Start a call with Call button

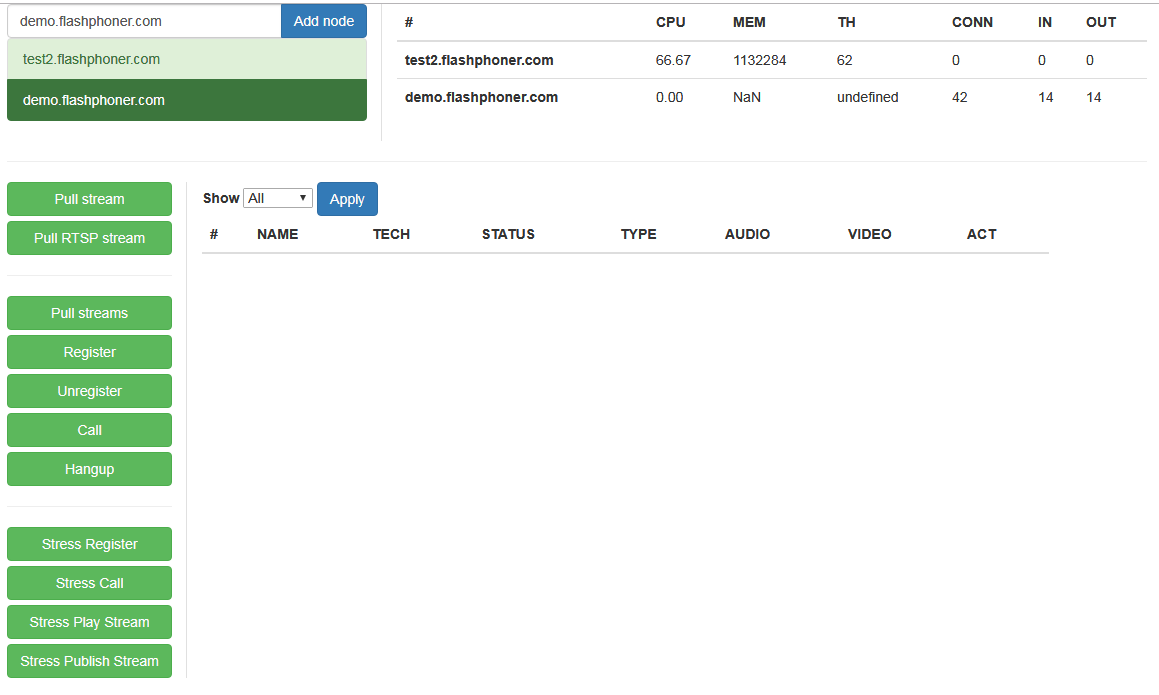coord(89,430)
